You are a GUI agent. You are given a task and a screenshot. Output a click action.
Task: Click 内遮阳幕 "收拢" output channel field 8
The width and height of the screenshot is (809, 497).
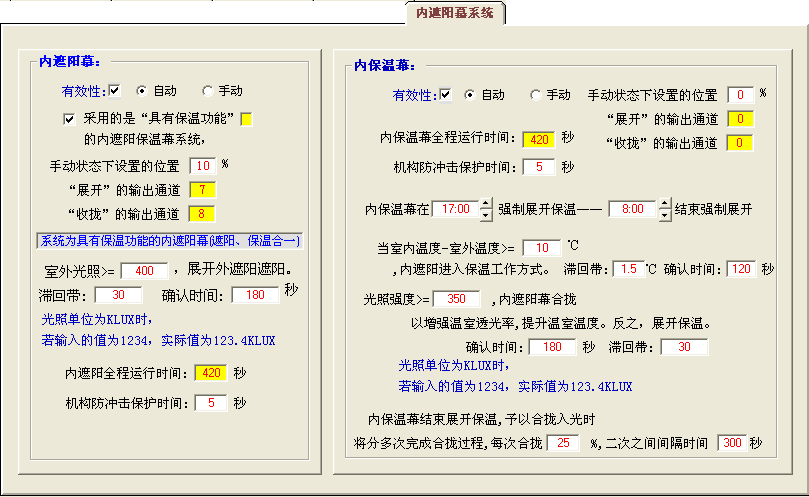[201, 213]
